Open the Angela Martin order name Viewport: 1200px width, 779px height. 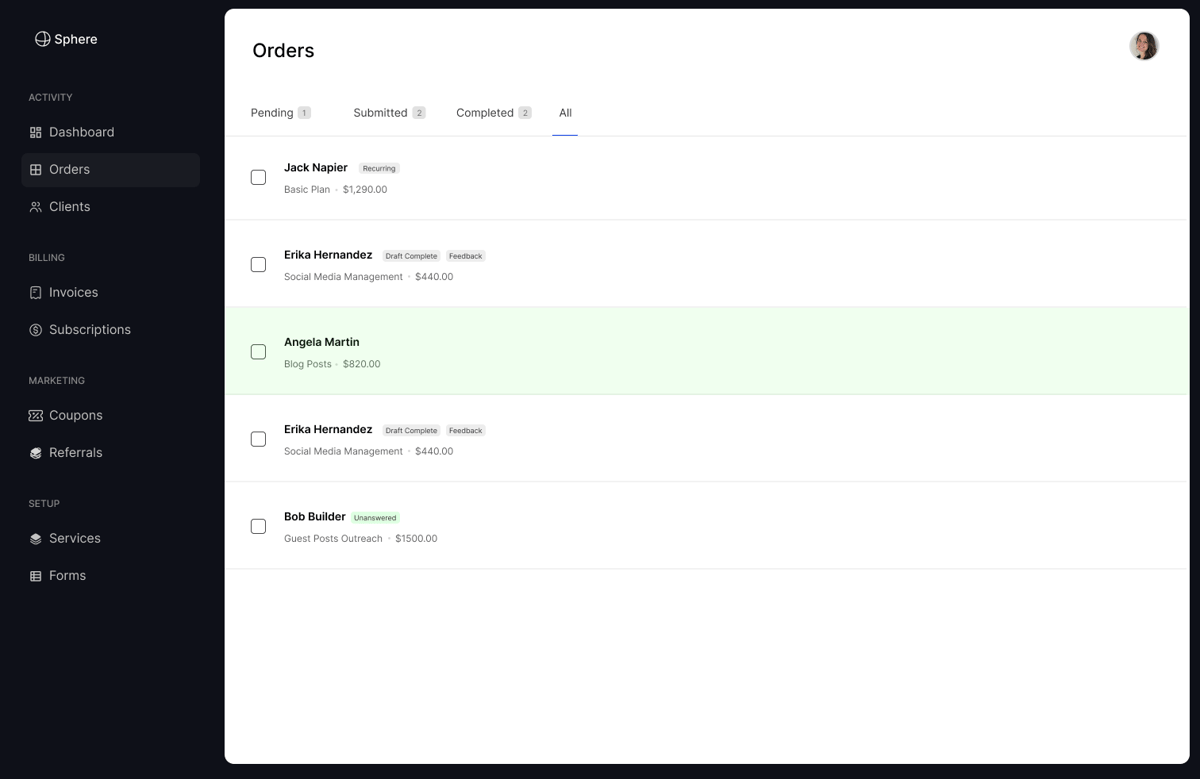coord(322,342)
